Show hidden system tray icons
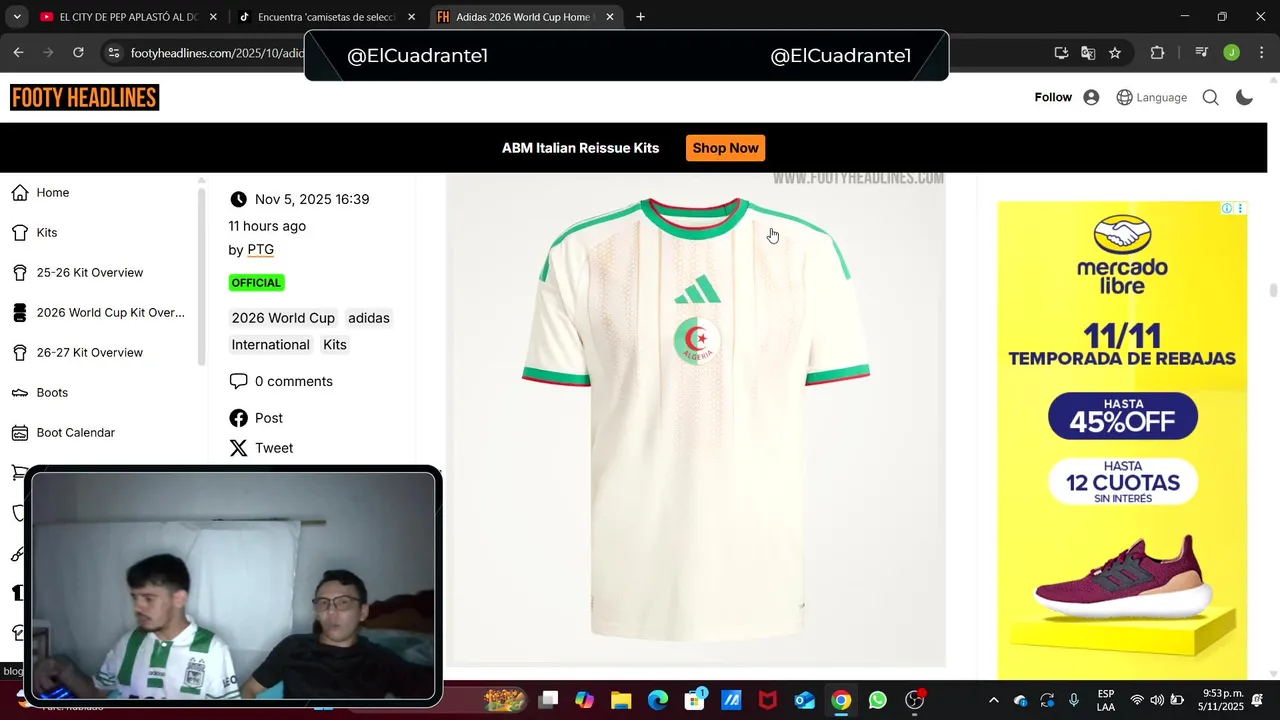The height and width of the screenshot is (720, 1280). tap(993, 700)
